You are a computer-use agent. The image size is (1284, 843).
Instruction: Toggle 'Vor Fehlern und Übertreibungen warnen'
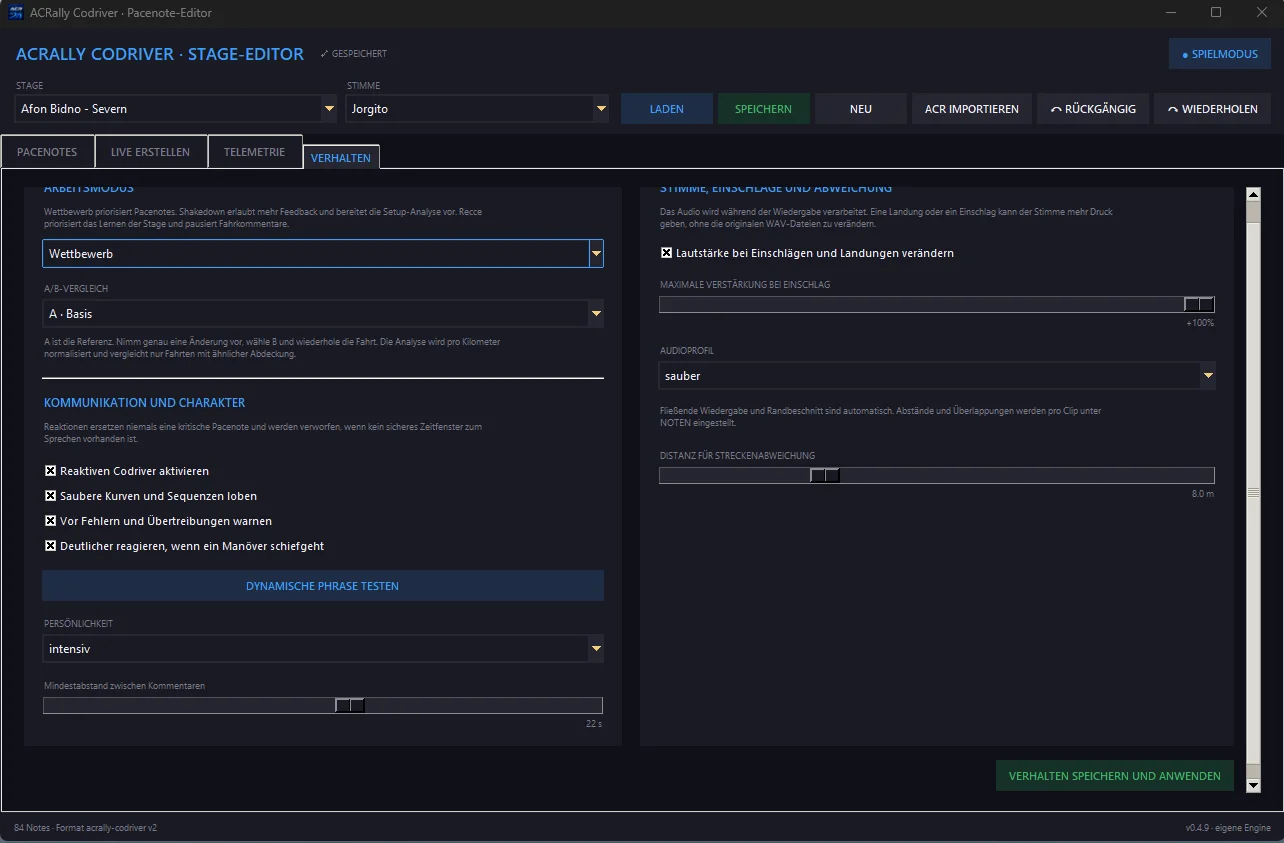pyautogui.click(x=51, y=521)
